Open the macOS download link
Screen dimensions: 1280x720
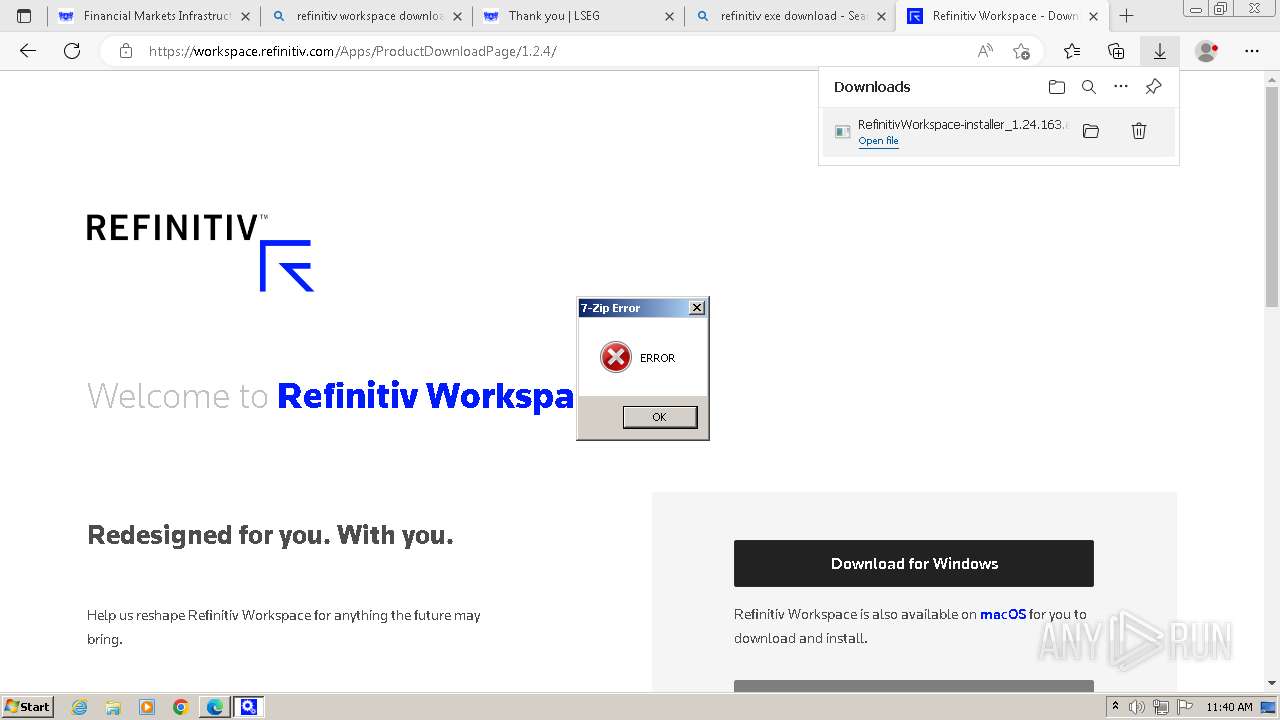(x=1003, y=615)
